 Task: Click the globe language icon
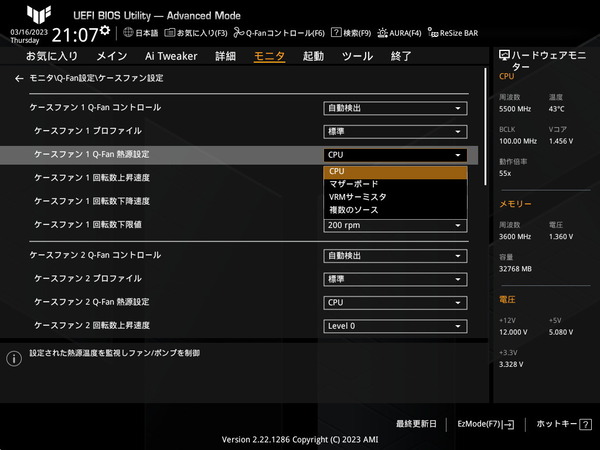[x=128, y=33]
